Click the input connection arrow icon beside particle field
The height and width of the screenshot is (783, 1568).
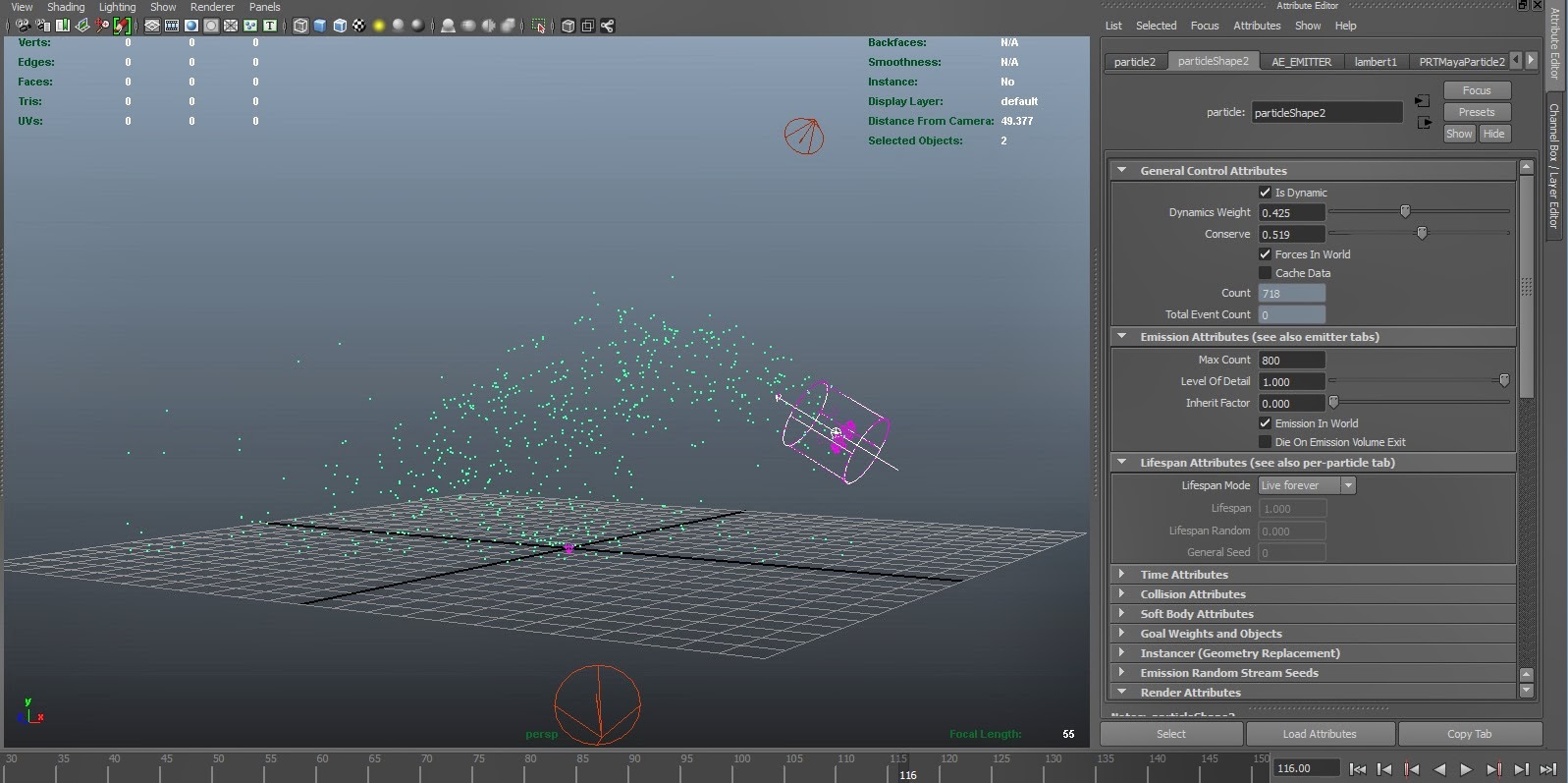point(1423,101)
